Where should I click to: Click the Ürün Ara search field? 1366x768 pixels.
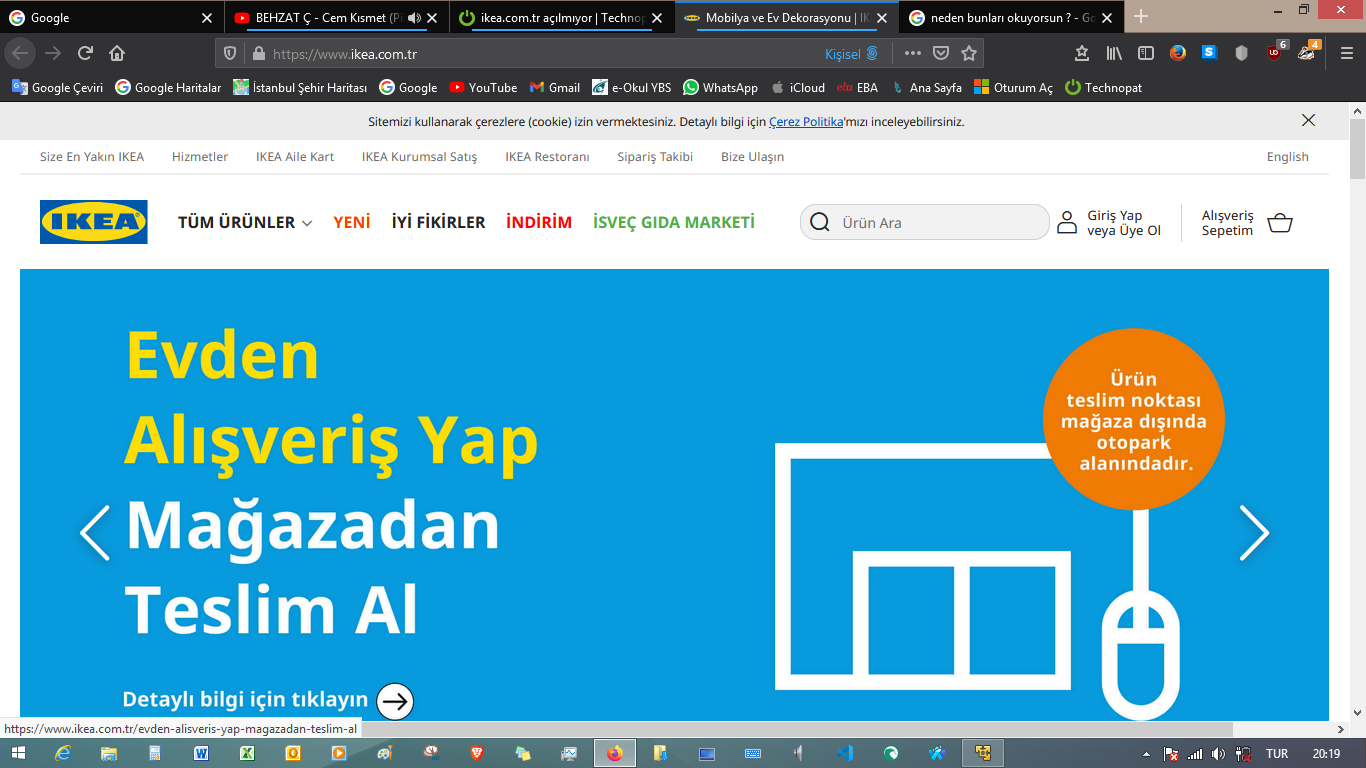925,222
